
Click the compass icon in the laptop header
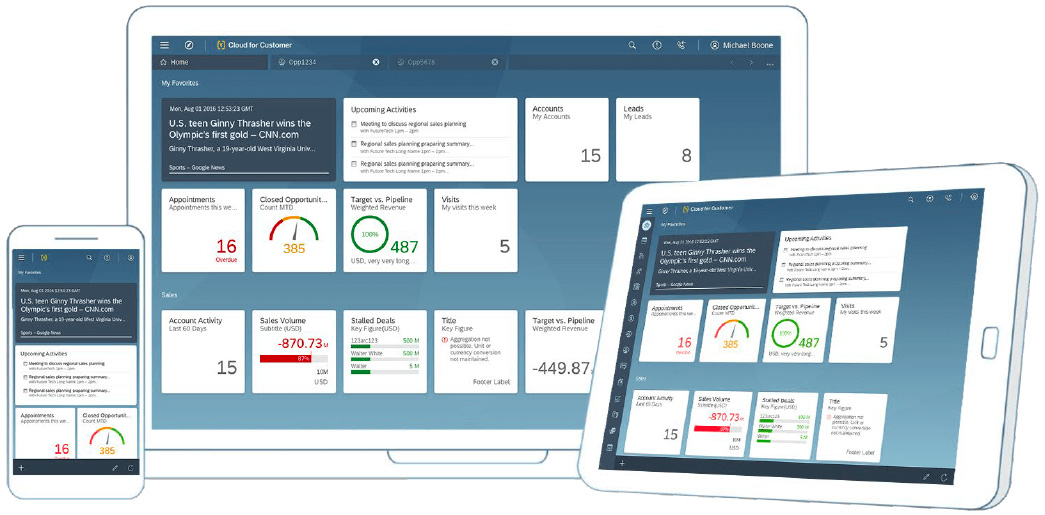pyautogui.click(x=188, y=45)
